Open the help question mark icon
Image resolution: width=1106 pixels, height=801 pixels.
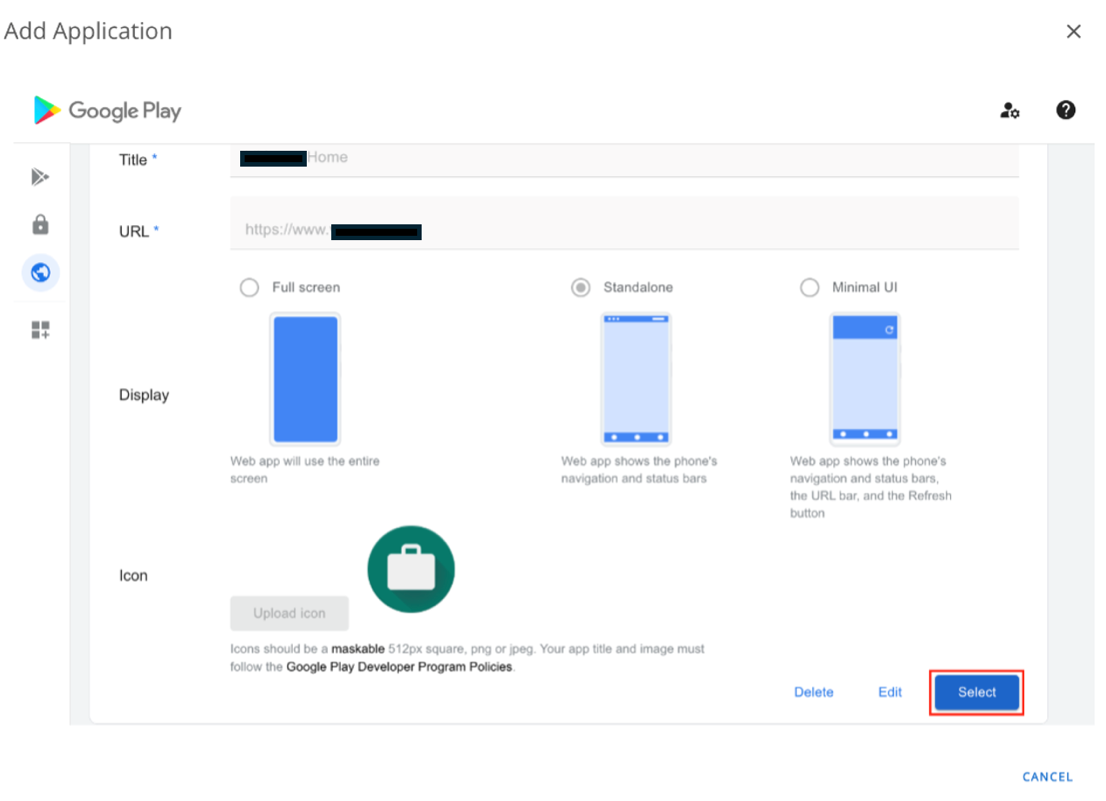[1065, 110]
